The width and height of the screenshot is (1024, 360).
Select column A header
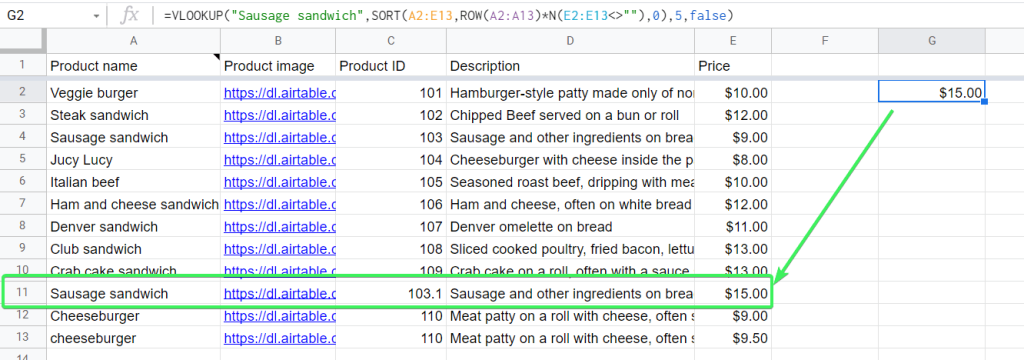coord(133,41)
